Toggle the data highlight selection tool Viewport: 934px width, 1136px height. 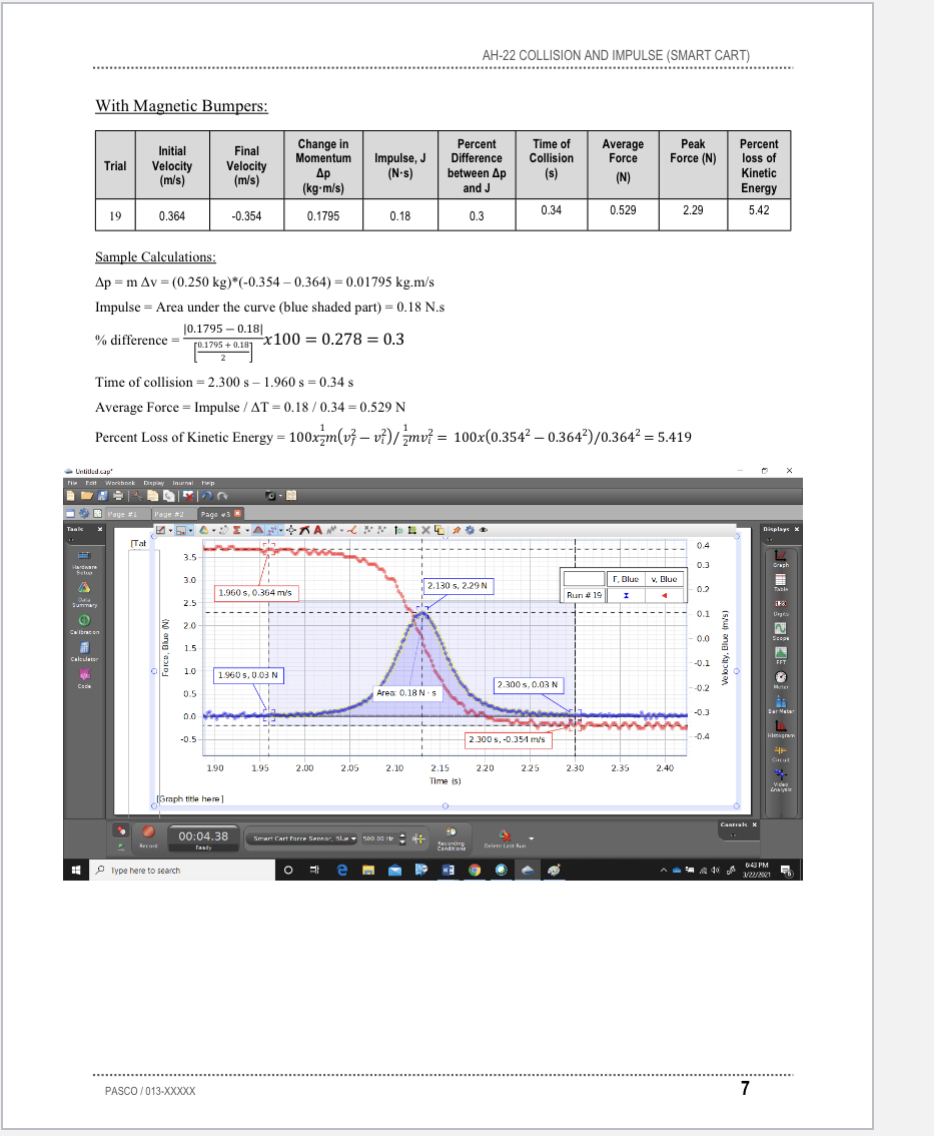point(180,530)
